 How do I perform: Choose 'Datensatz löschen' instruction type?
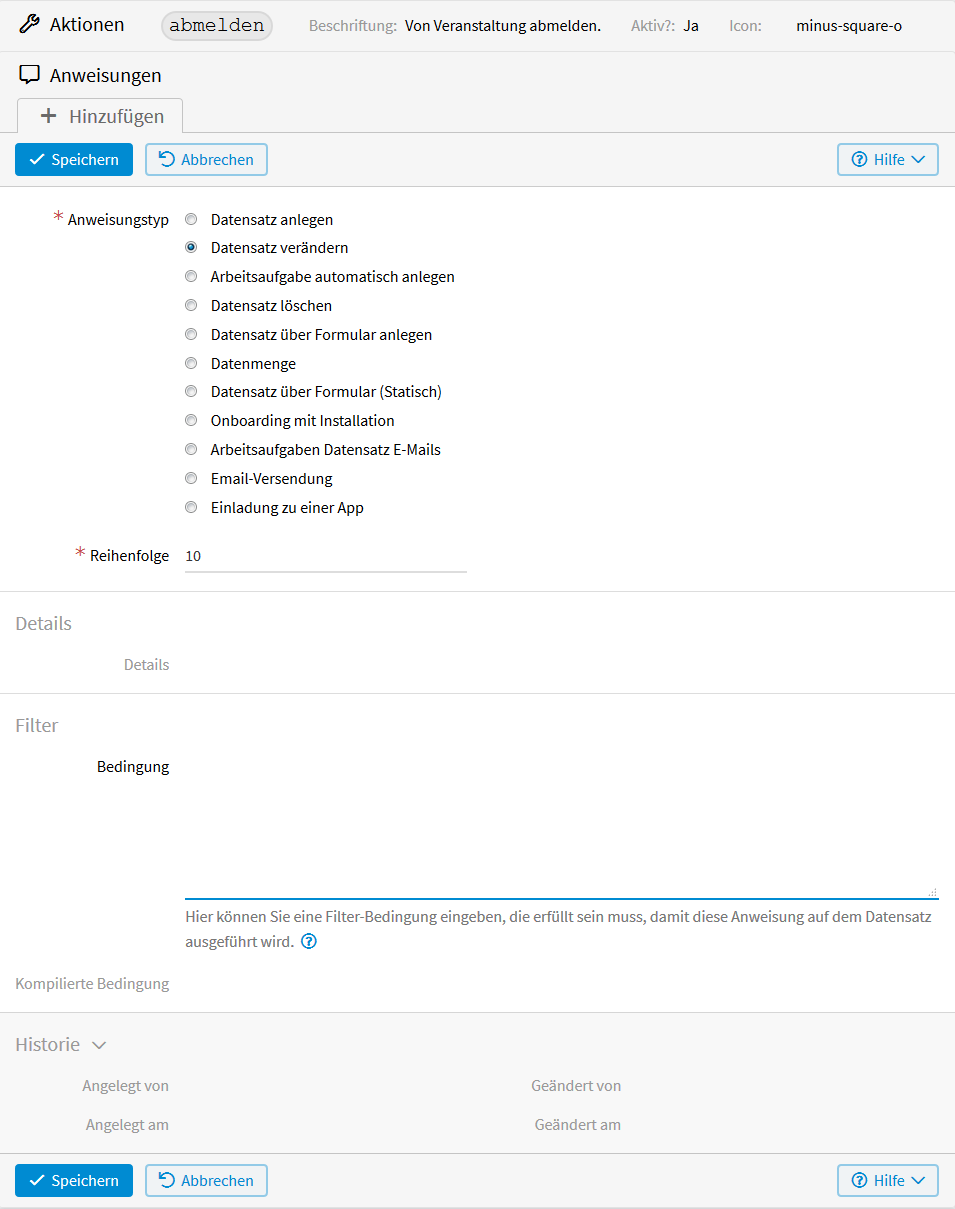coord(191,306)
